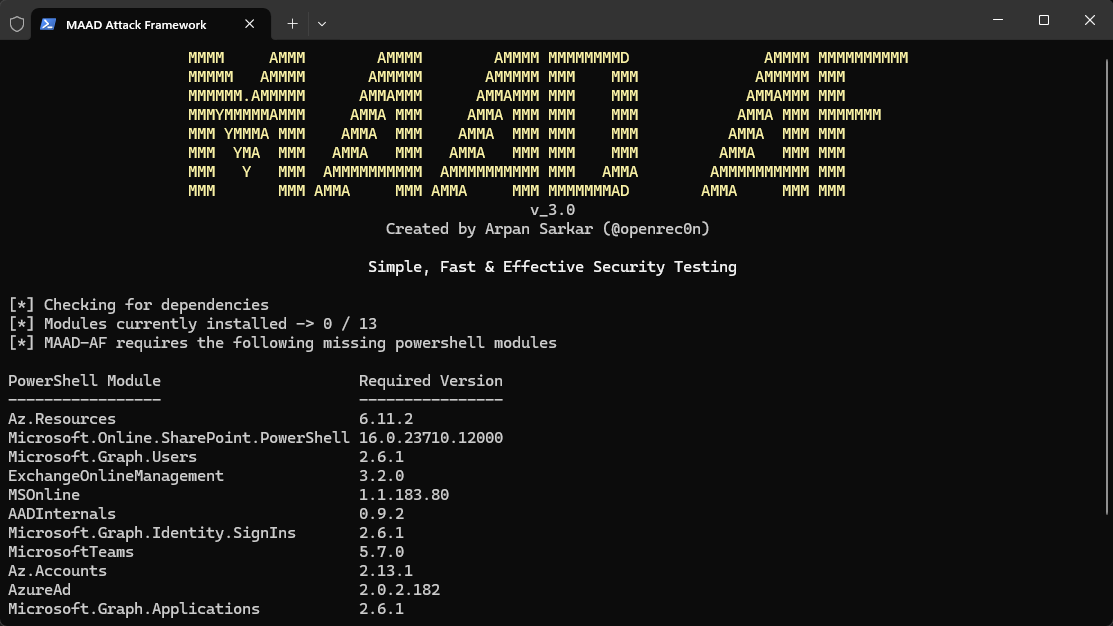The height and width of the screenshot is (626, 1113).
Task: Click version 2.6.1 for Microsoft.Graph.Users
Action: [381, 457]
